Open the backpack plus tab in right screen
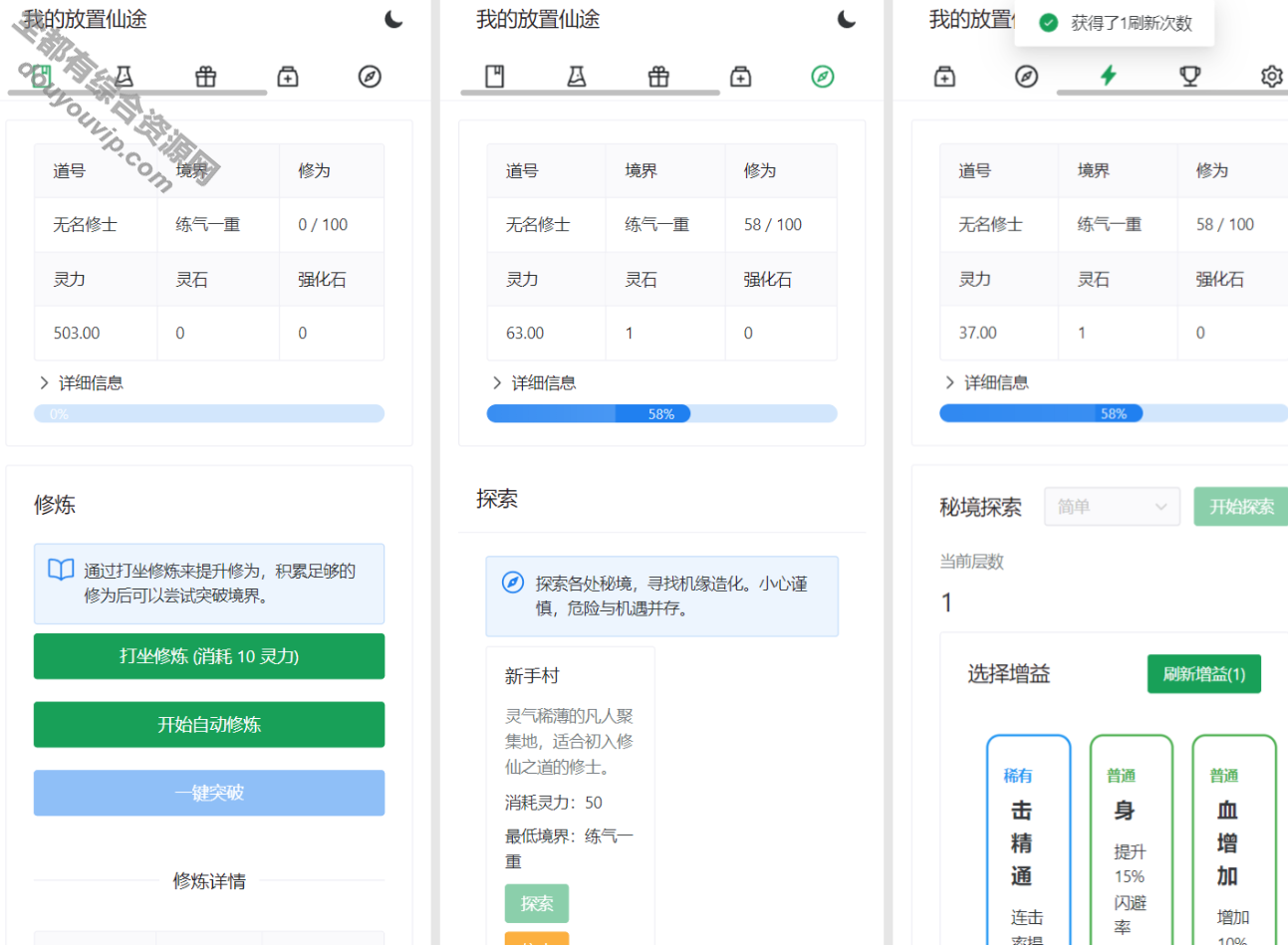Viewport: 1288px width, 947px height. pos(944,76)
